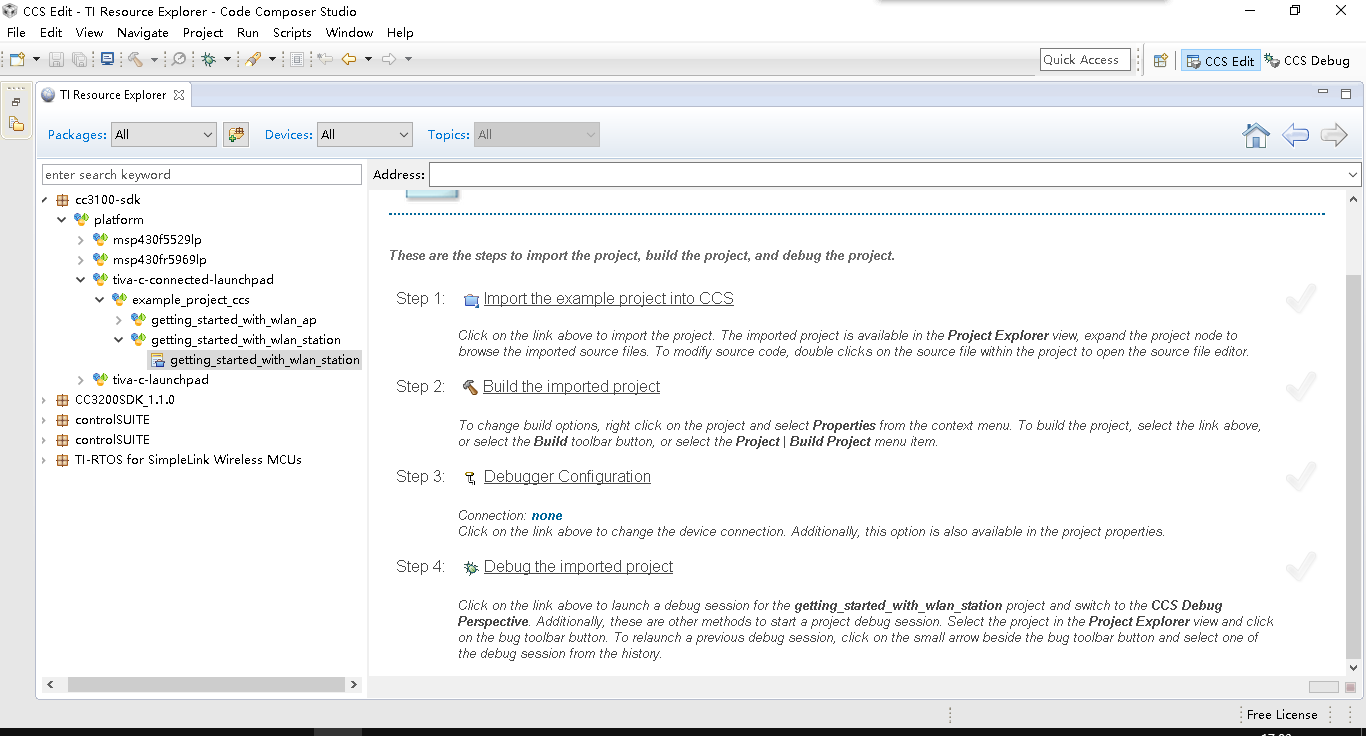Click the Build the imported project link
This screenshot has height=736, width=1366.
[x=572, y=387]
